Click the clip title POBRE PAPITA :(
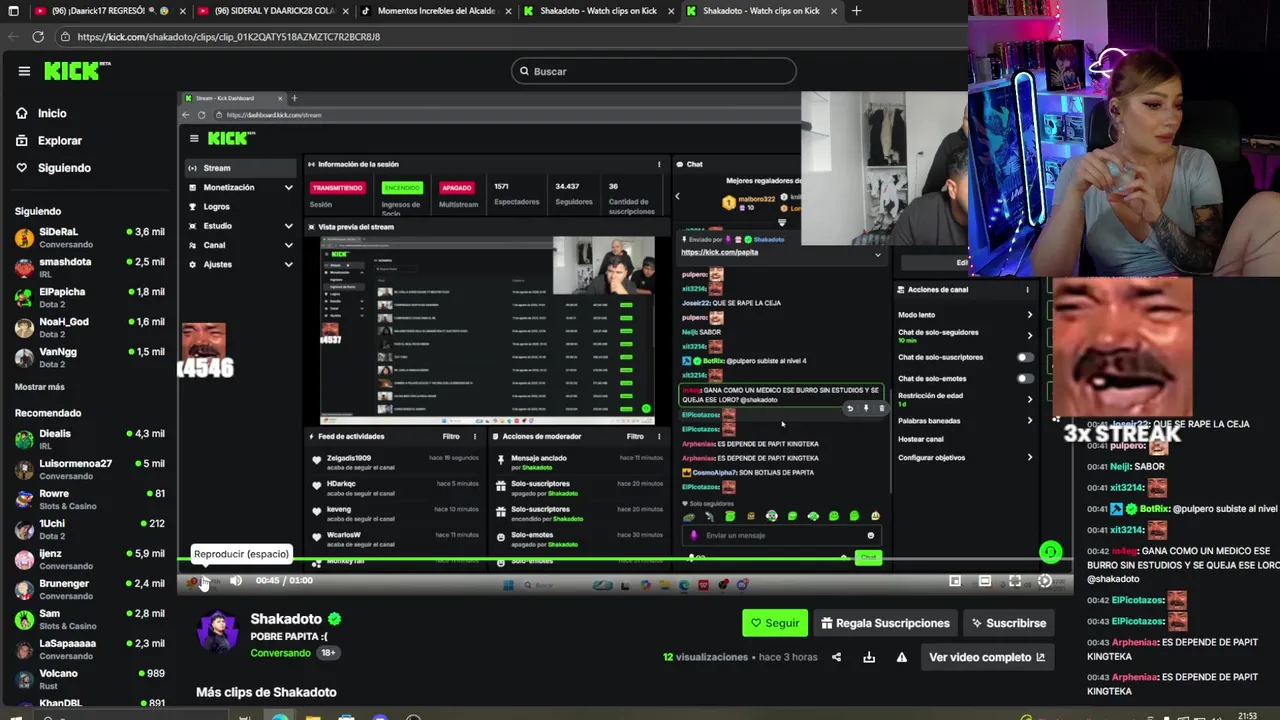The image size is (1280, 720). (289, 637)
